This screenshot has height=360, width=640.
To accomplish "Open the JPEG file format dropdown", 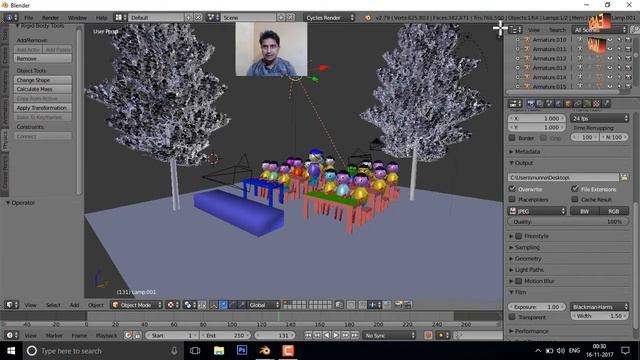I will (x=537, y=211).
